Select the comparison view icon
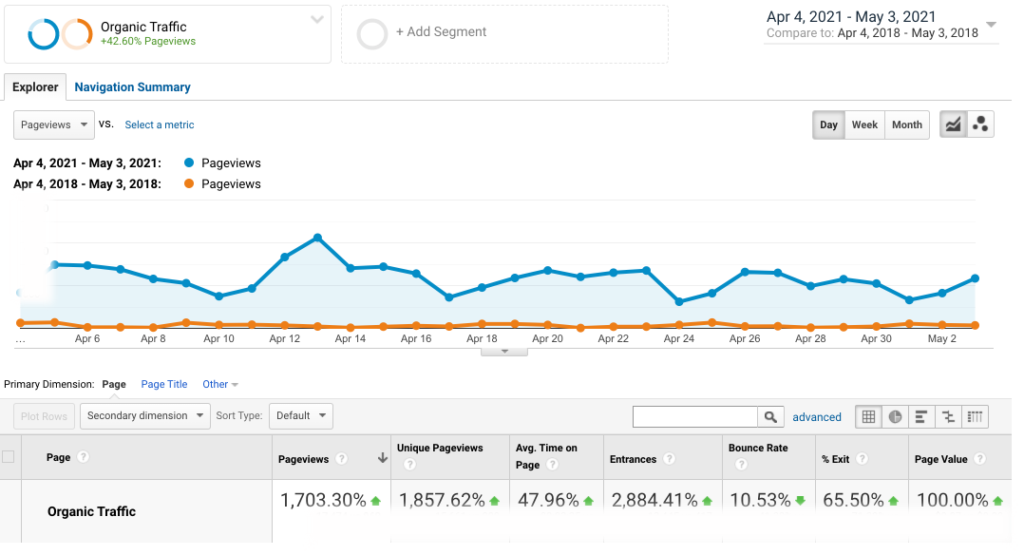 click(948, 417)
